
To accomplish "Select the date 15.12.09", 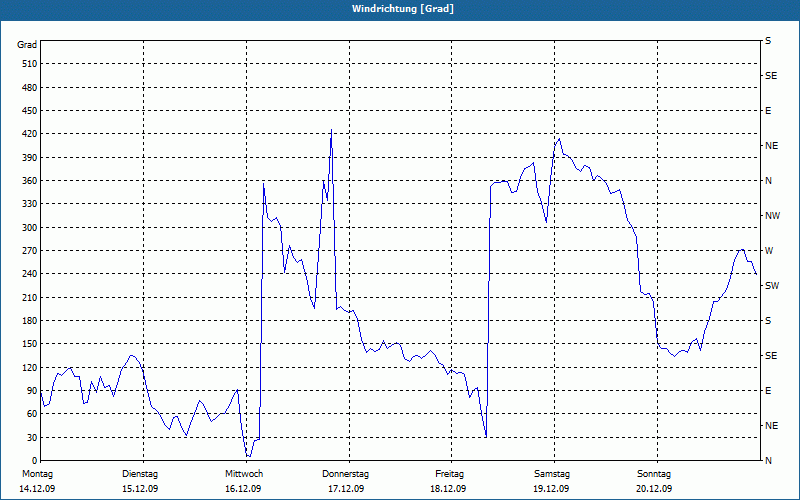I will [140, 489].
